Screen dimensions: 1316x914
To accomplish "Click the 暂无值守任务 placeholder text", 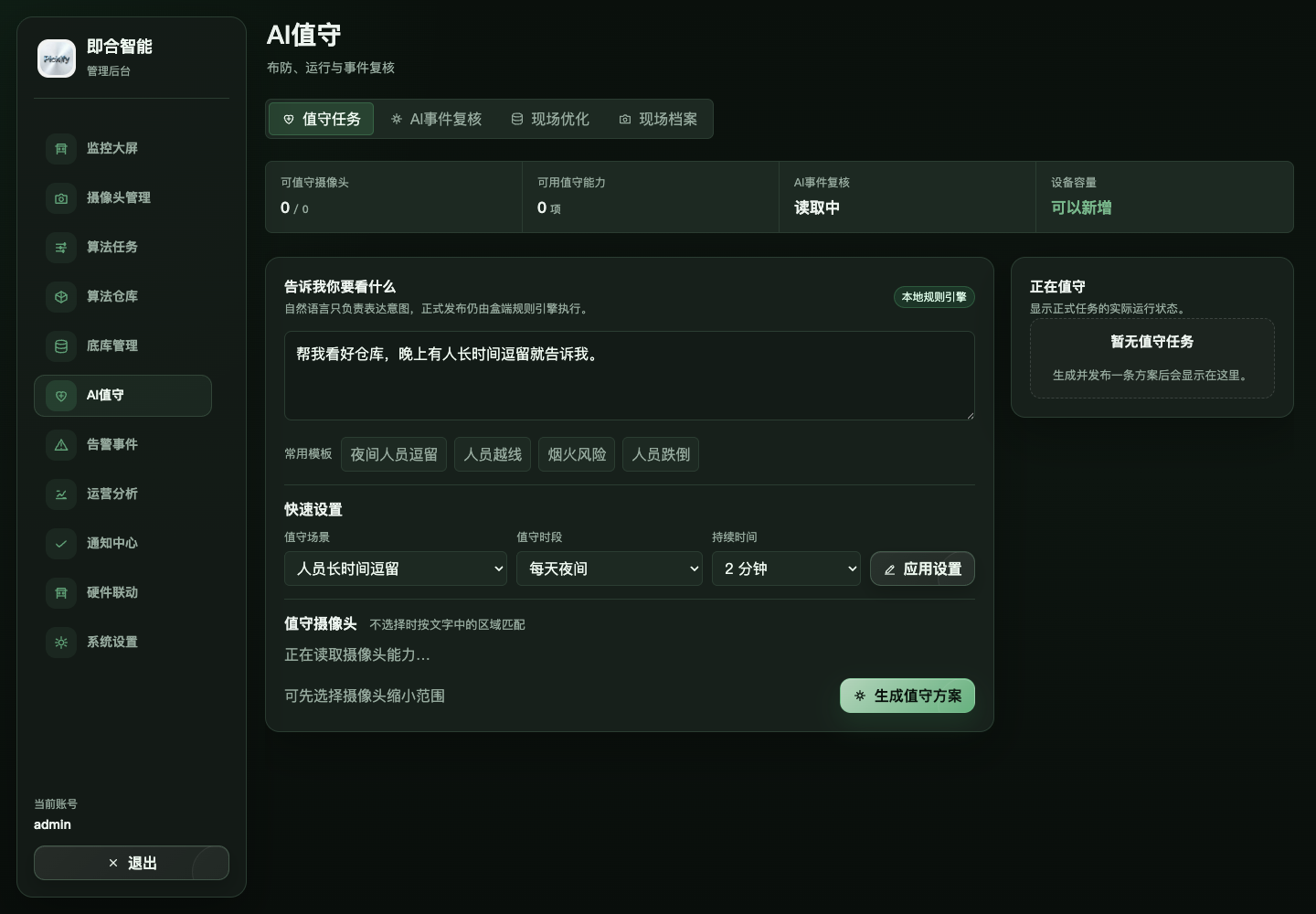I will [1152, 341].
